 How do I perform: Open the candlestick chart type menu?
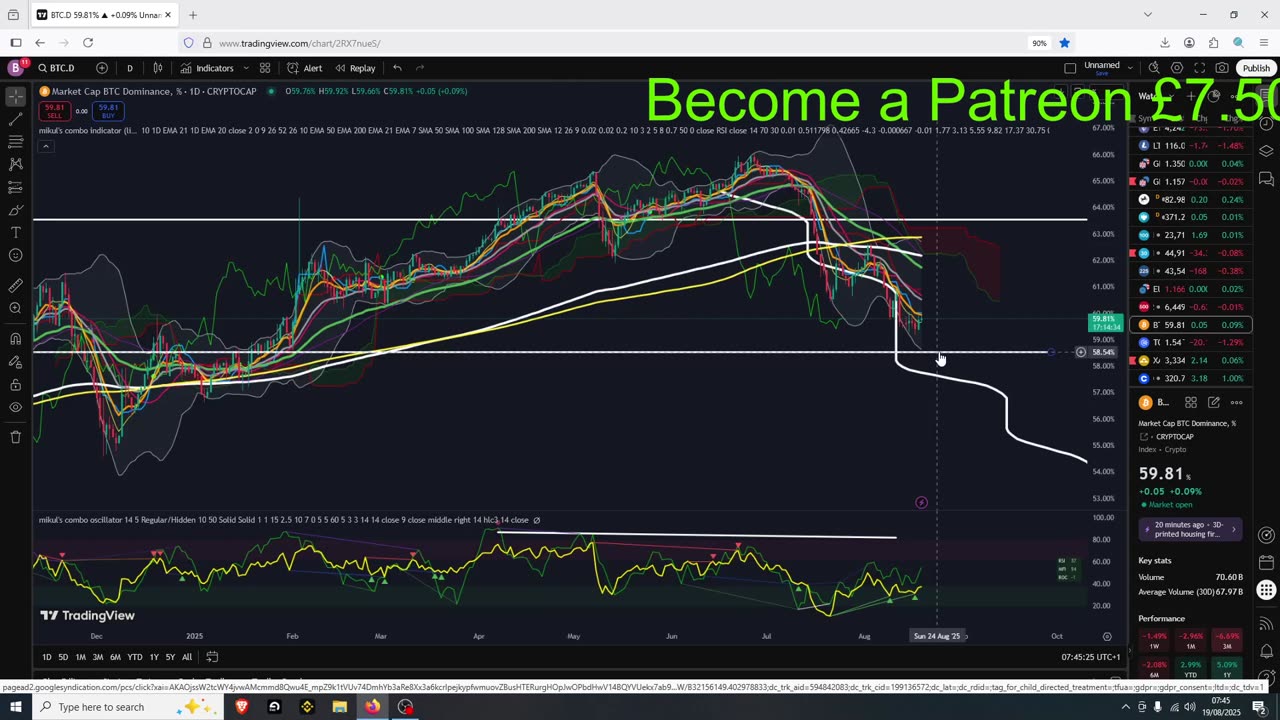pos(158,68)
